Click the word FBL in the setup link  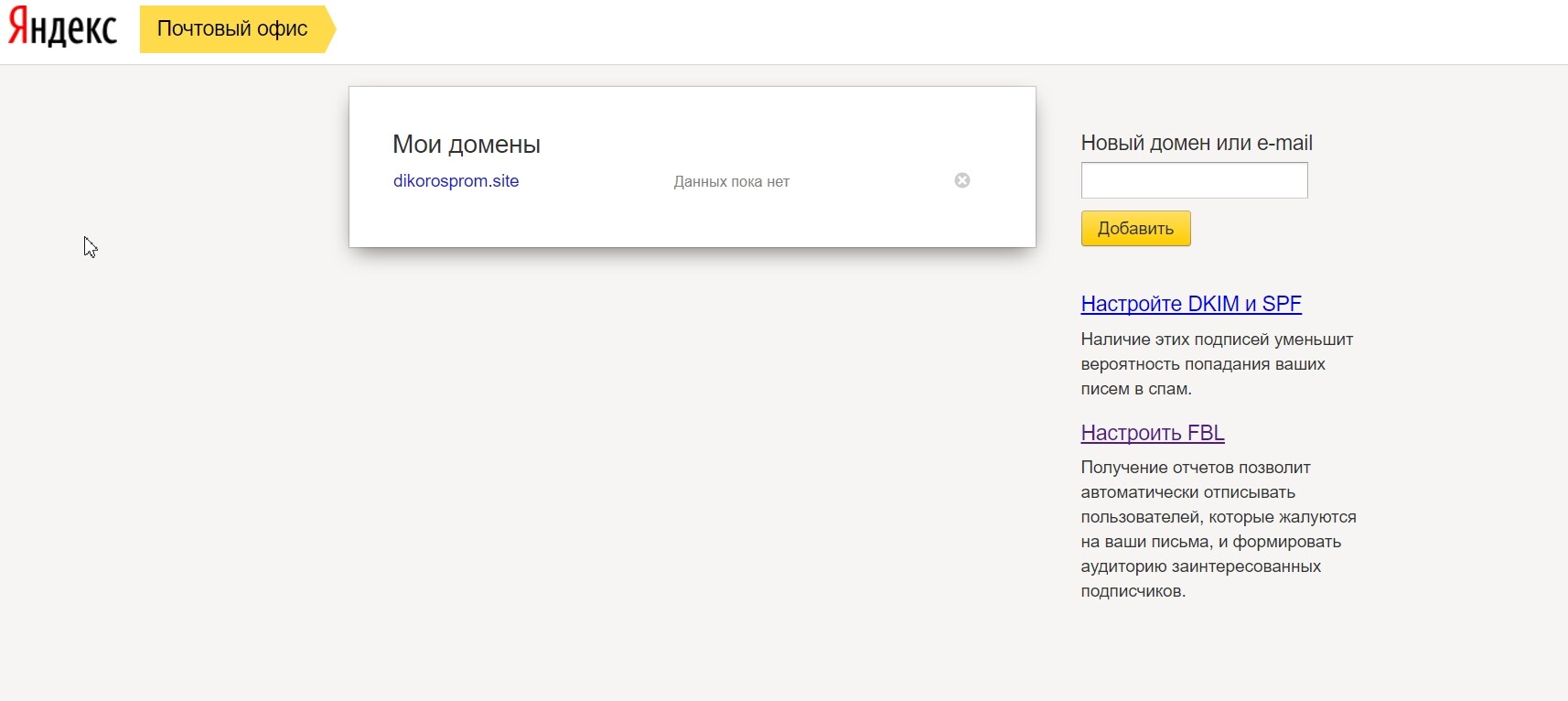tap(1206, 433)
